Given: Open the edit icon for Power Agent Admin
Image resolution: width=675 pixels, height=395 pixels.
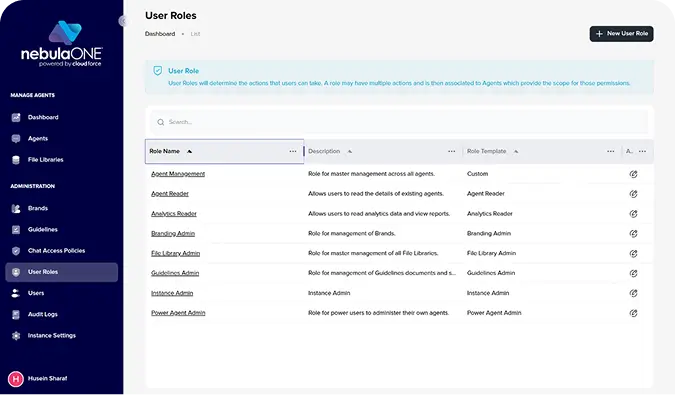Looking at the screenshot, I should [x=633, y=313].
